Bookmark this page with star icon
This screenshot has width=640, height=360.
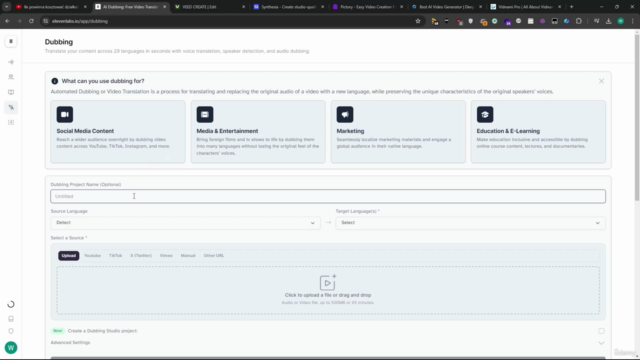(418, 21)
